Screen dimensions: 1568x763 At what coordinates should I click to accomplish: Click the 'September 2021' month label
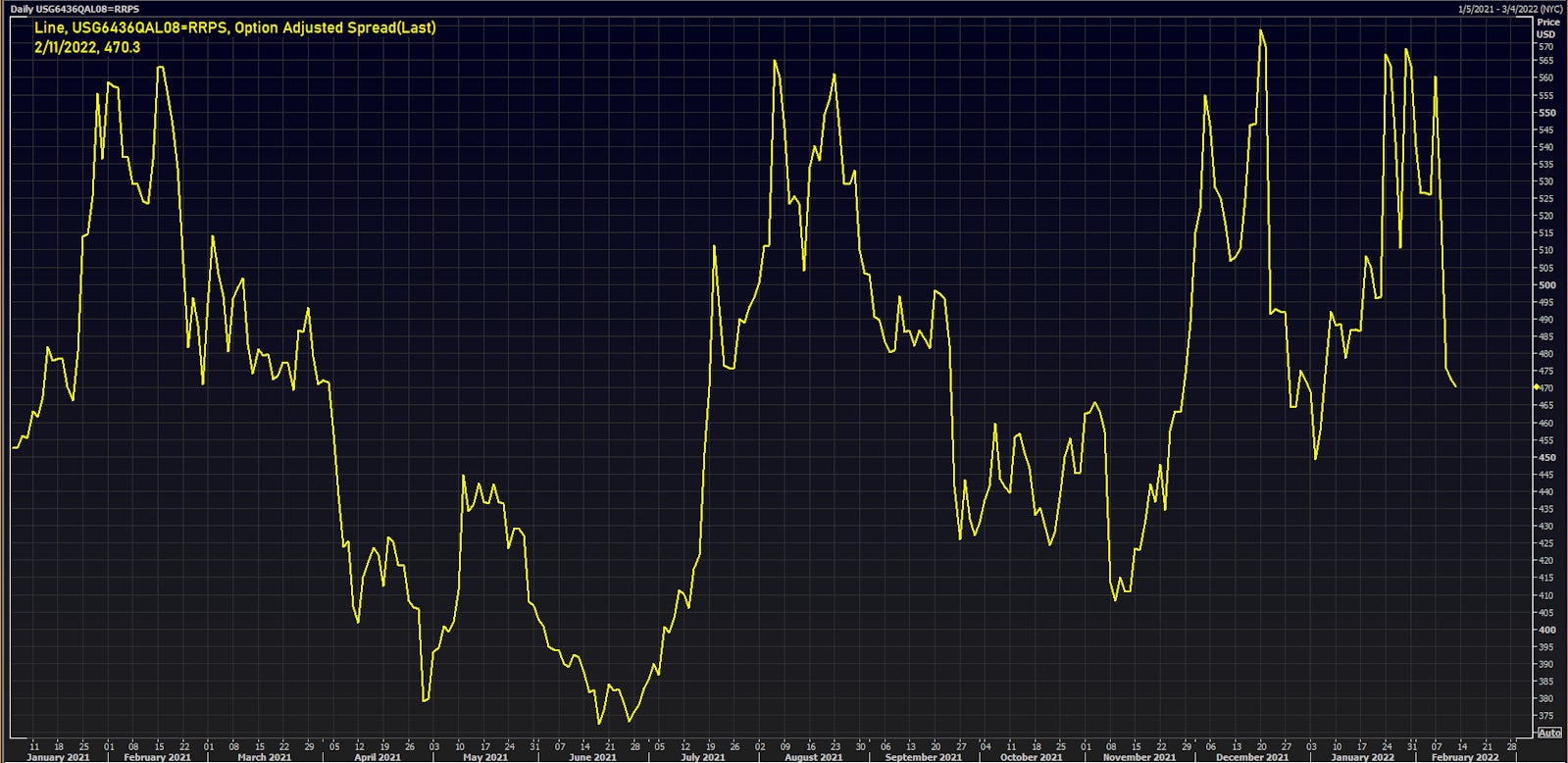[x=924, y=757]
